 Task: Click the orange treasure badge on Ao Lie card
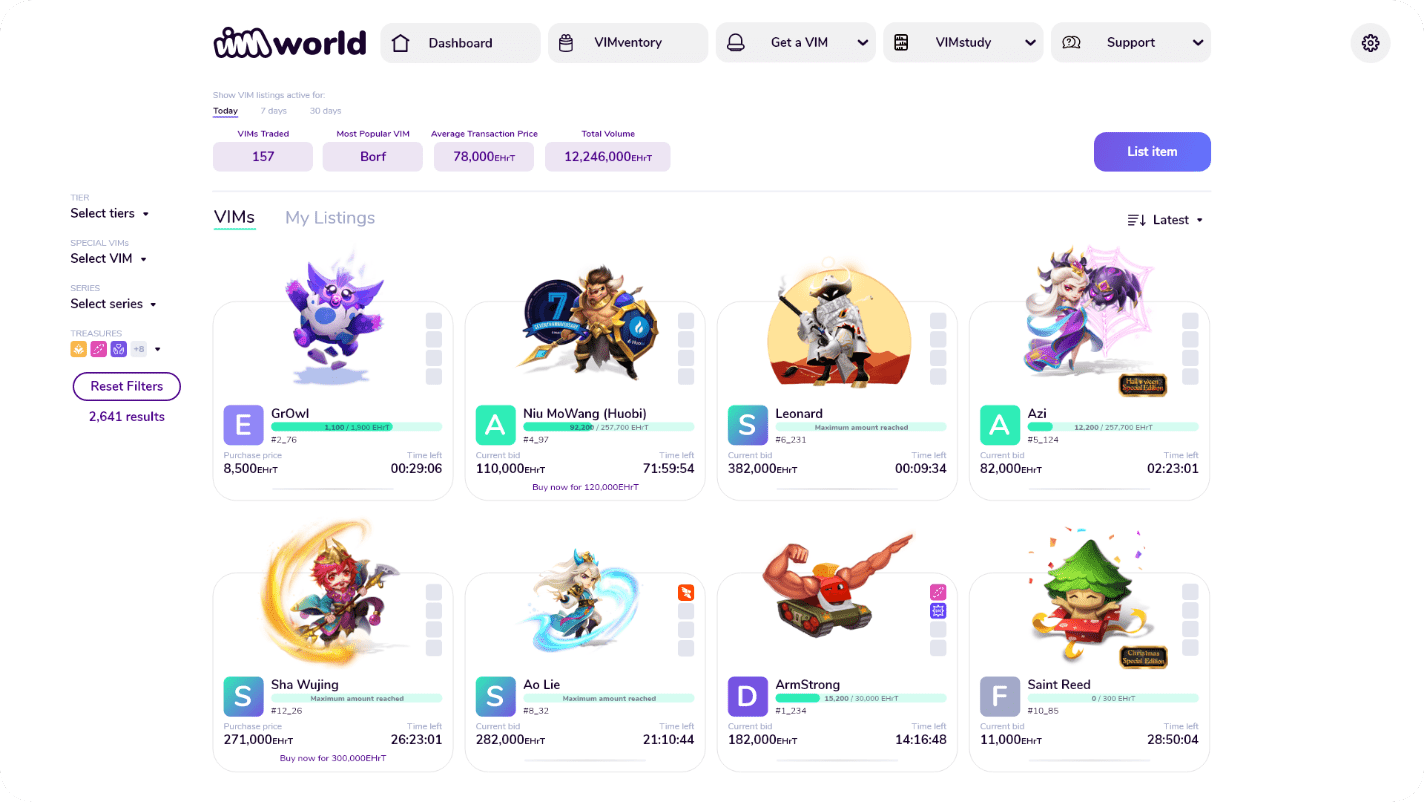686,592
